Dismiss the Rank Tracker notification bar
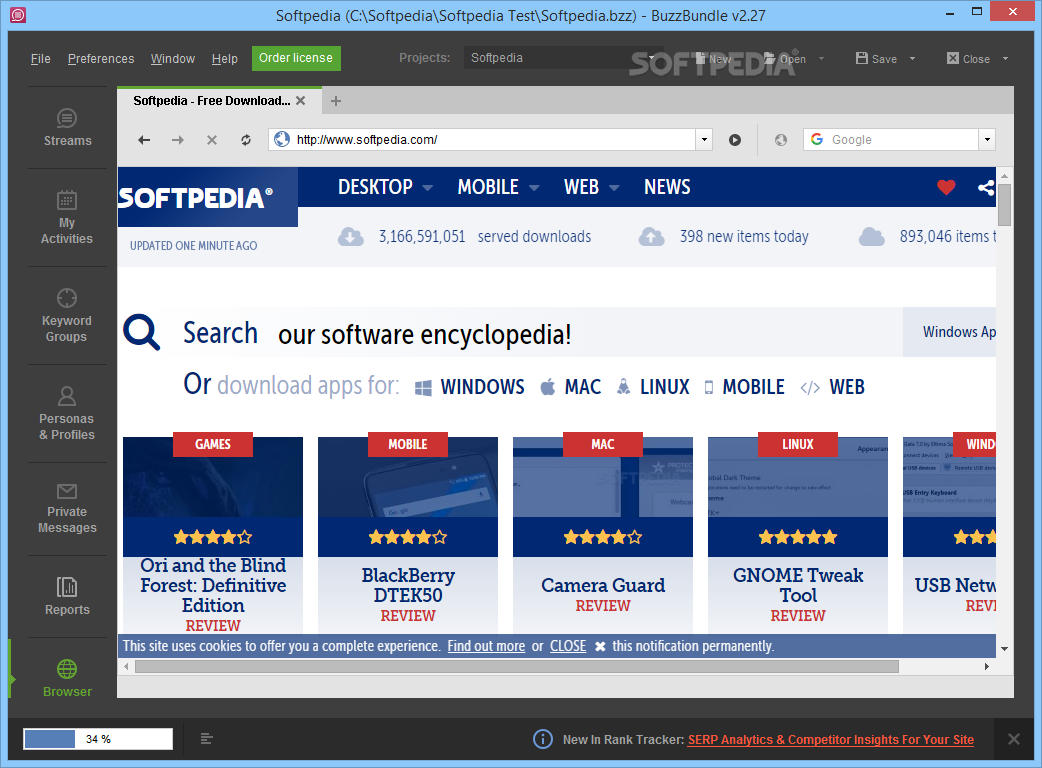 (1013, 739)
